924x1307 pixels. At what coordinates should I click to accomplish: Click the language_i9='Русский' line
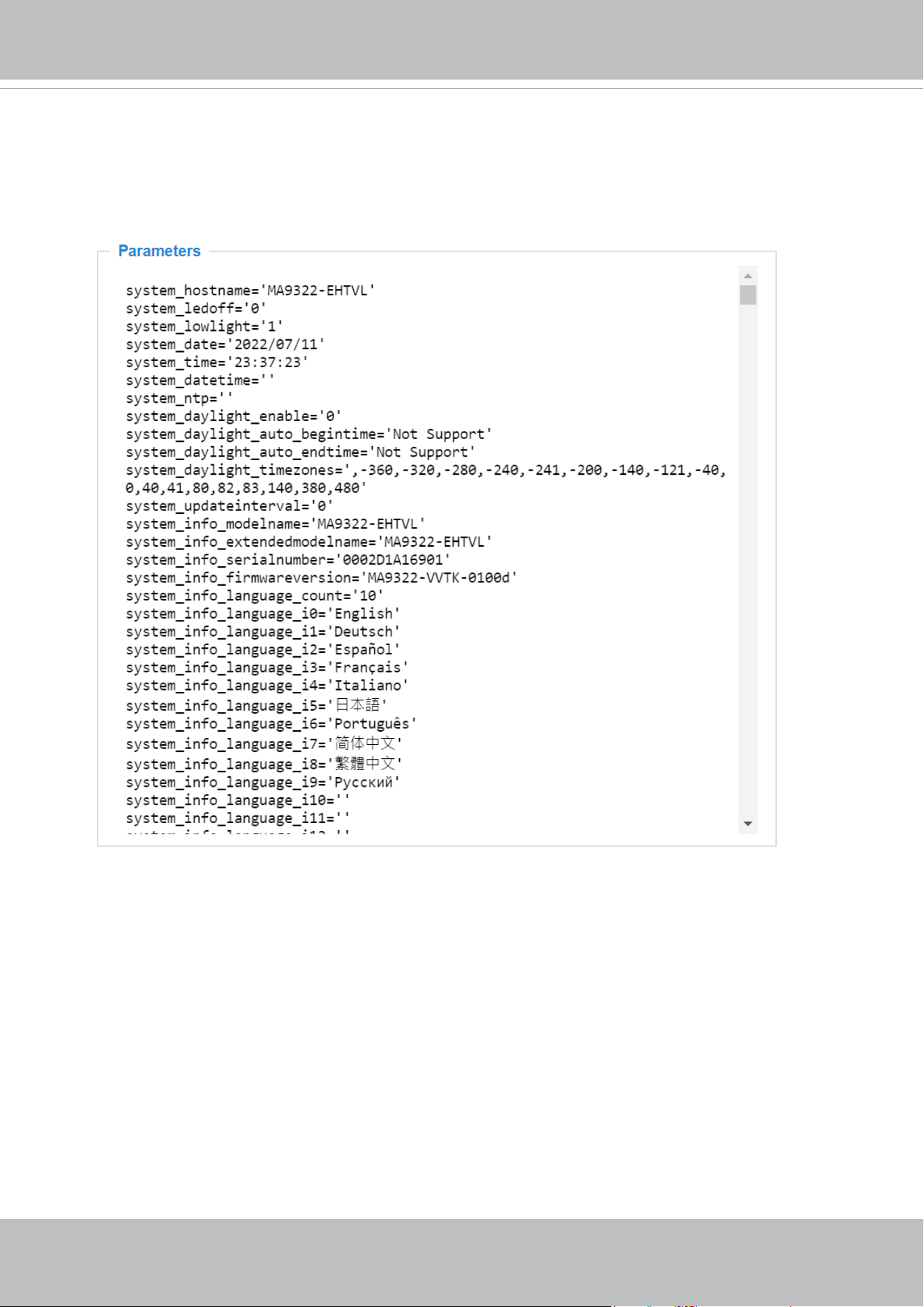263,783
